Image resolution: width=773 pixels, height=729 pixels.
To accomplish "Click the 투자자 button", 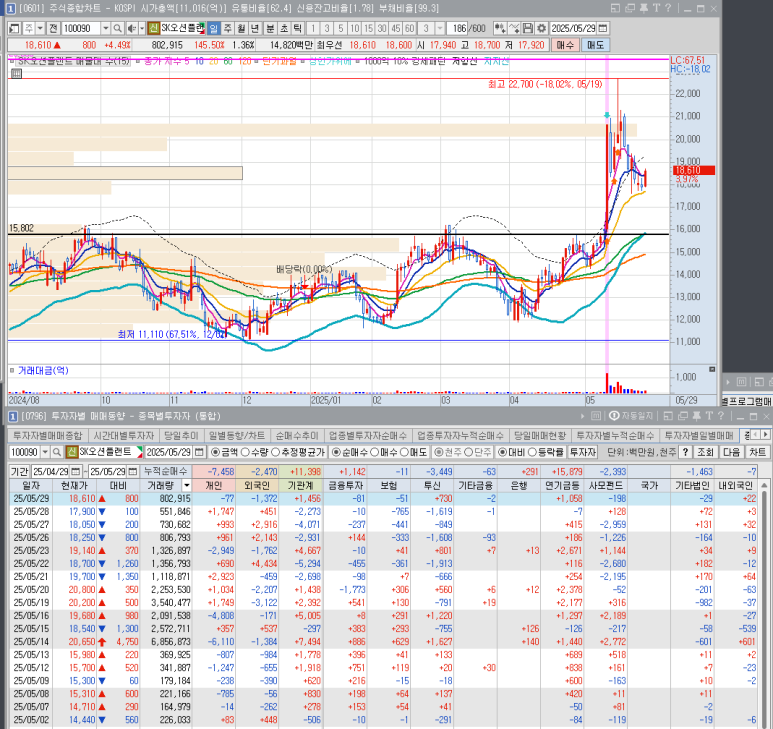I will [583, 452].
